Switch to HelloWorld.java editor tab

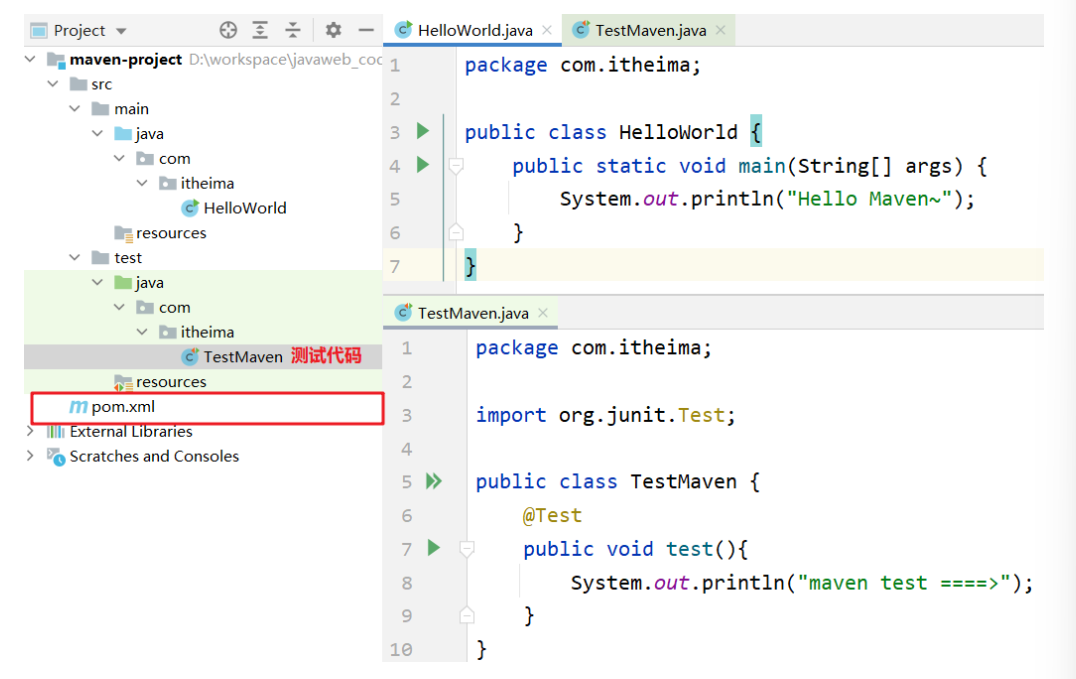click(475, 30)
